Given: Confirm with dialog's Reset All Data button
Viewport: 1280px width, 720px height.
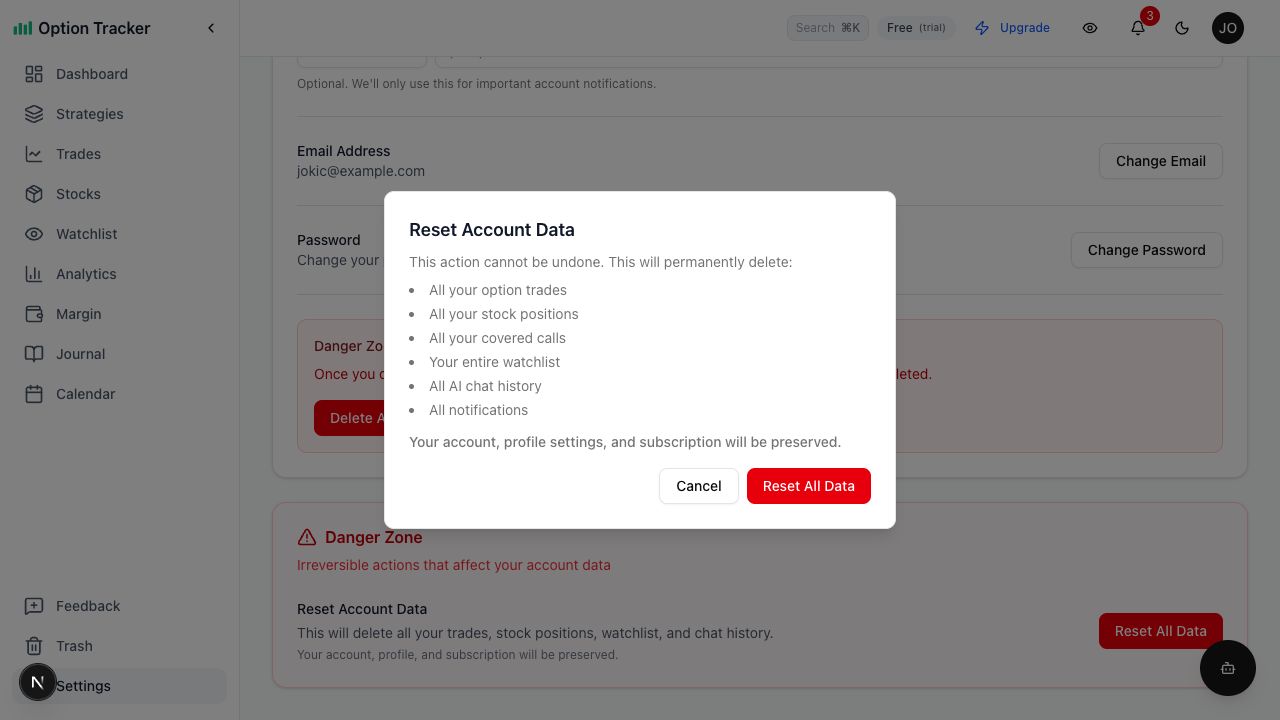Looking at the screenshot, I should (808, 486).
